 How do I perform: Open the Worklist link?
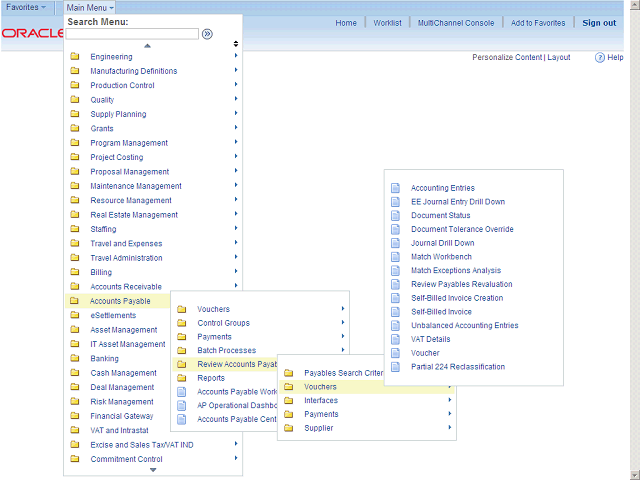[387, 23]
